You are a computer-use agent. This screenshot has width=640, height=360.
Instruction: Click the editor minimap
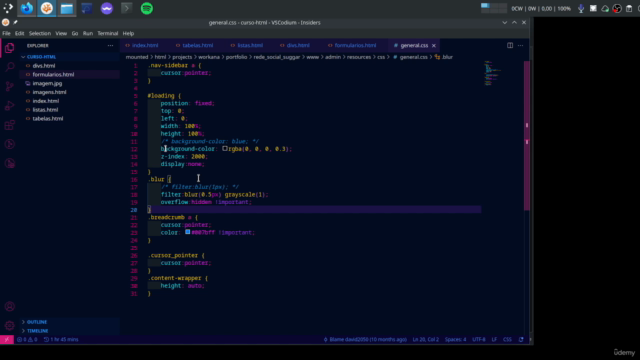click(492, 73)
